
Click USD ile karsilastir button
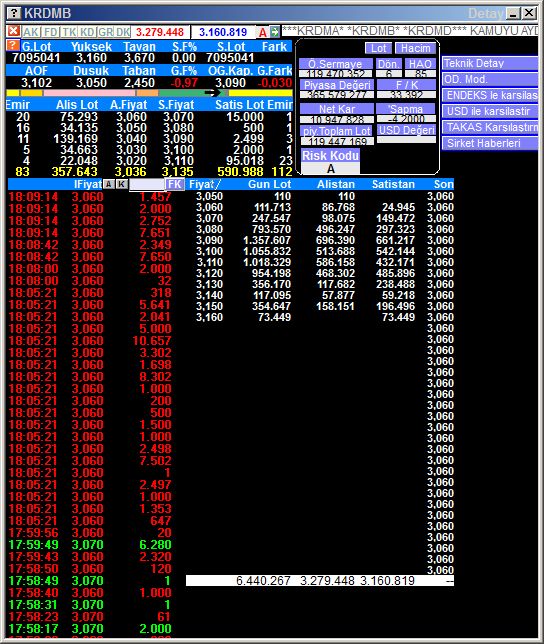coord(490,111)
